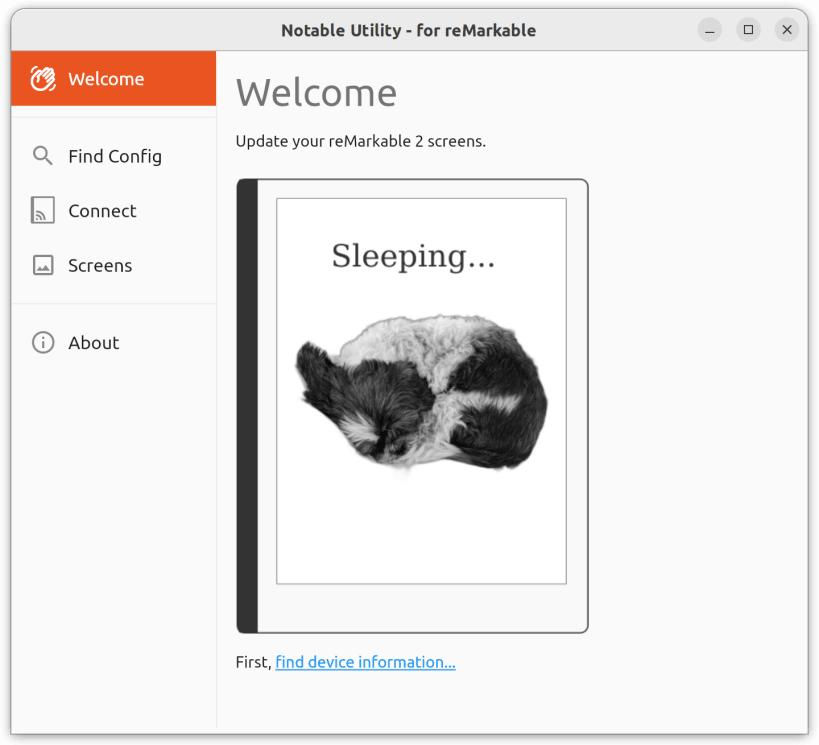819x745 pixels.
Task: Maximize the Notable Utility window
Action: (748, 30)
